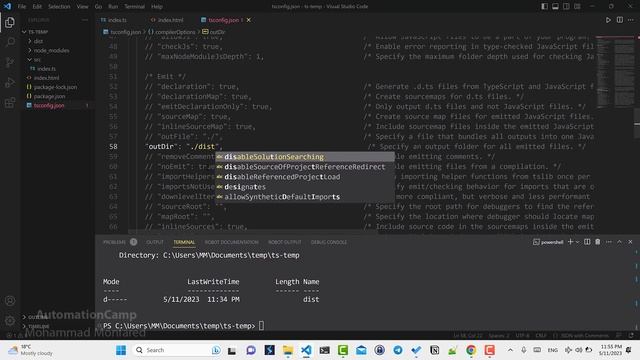Close the terminal panel

(630, 242)
